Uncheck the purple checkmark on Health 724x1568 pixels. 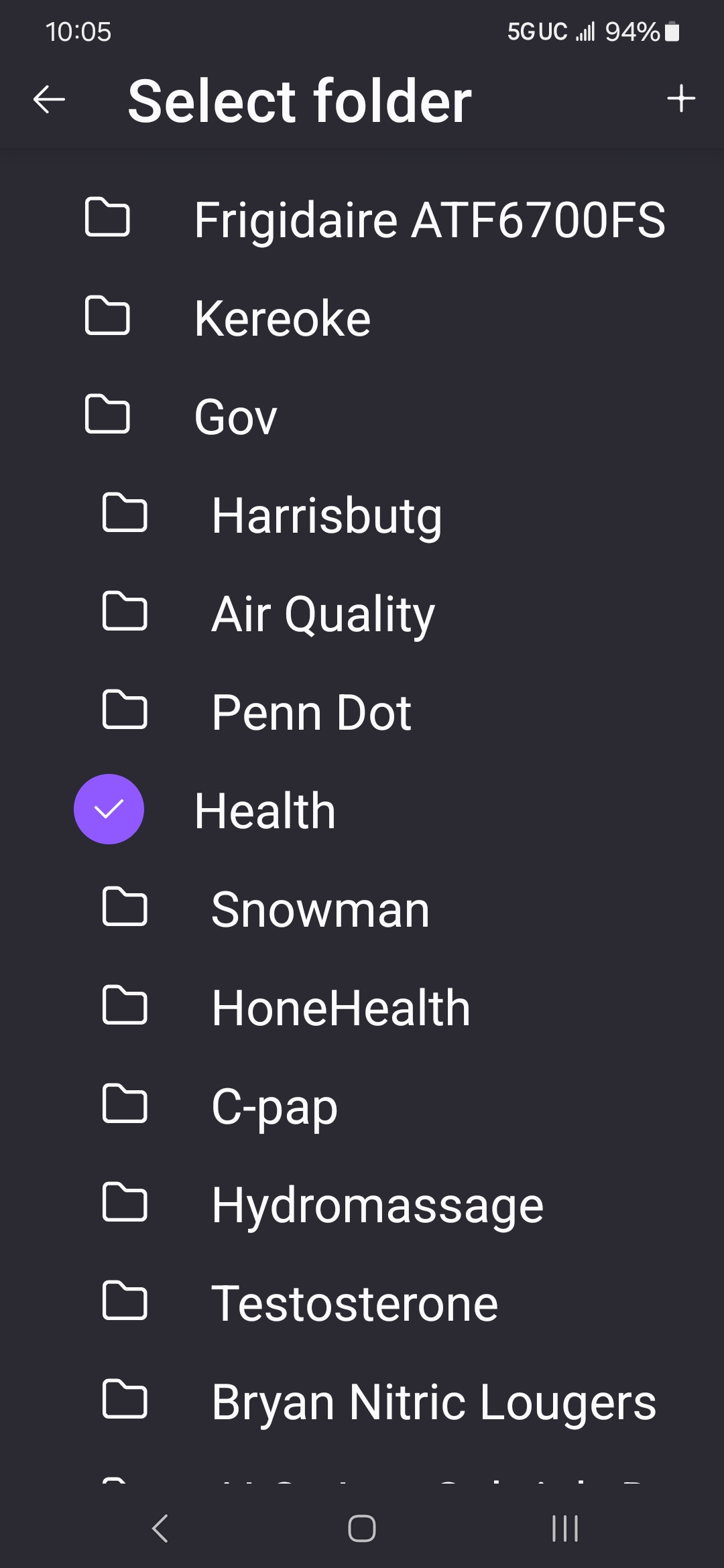[109, 809]
